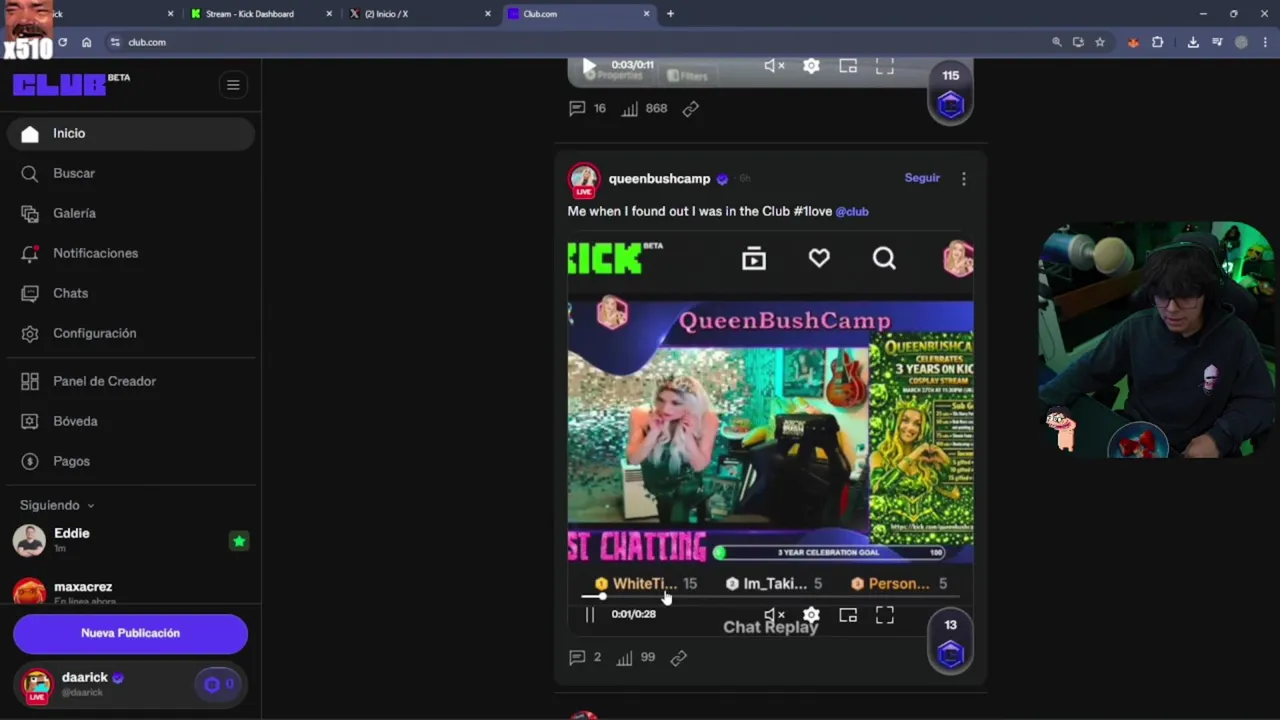Screen dimensions: 1280x720
Task: Follow queenbushcamp with Seguir
Action: pyautogui.click(x=922, y=178)
